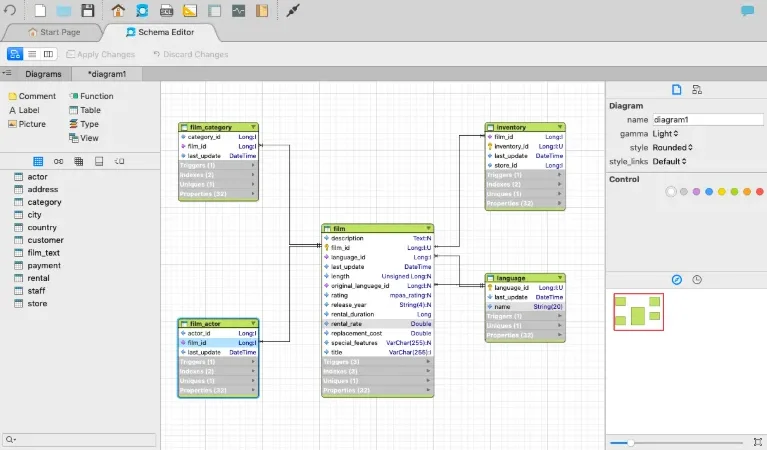Switch to list view mode toggle
Viewport: 767px width, 450px height.
tap(32, 54)
